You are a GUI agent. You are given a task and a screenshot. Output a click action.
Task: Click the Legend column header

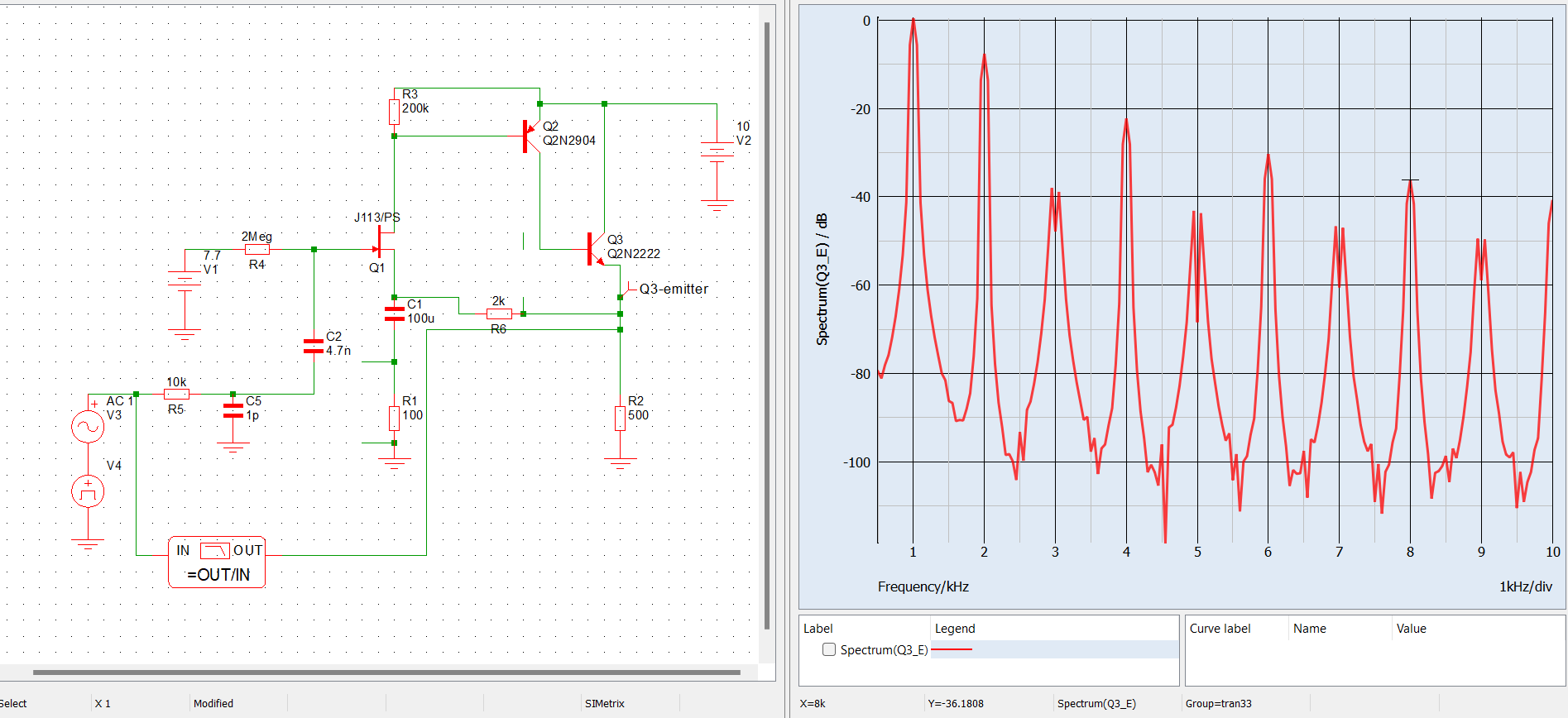pyautogui.click(x=955, y=629)
